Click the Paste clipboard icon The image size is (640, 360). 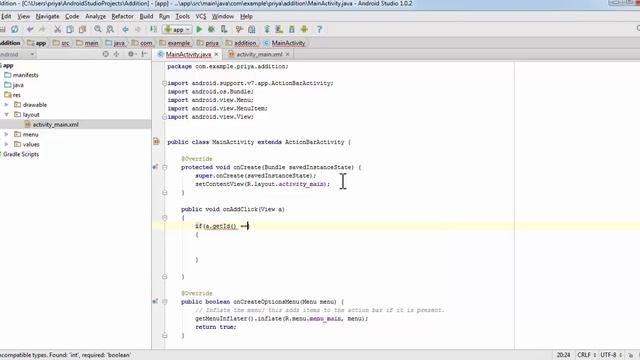[82, 29]
